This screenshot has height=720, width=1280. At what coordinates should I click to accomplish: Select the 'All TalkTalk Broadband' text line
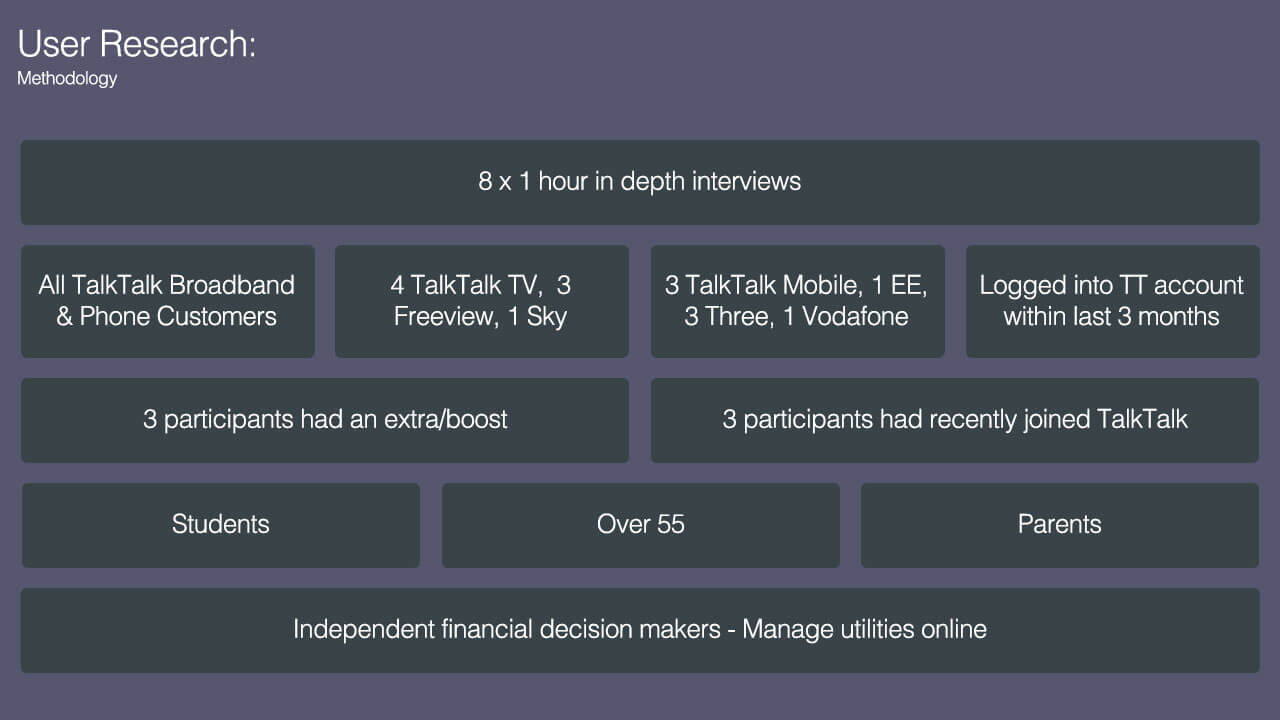[167, 285]
